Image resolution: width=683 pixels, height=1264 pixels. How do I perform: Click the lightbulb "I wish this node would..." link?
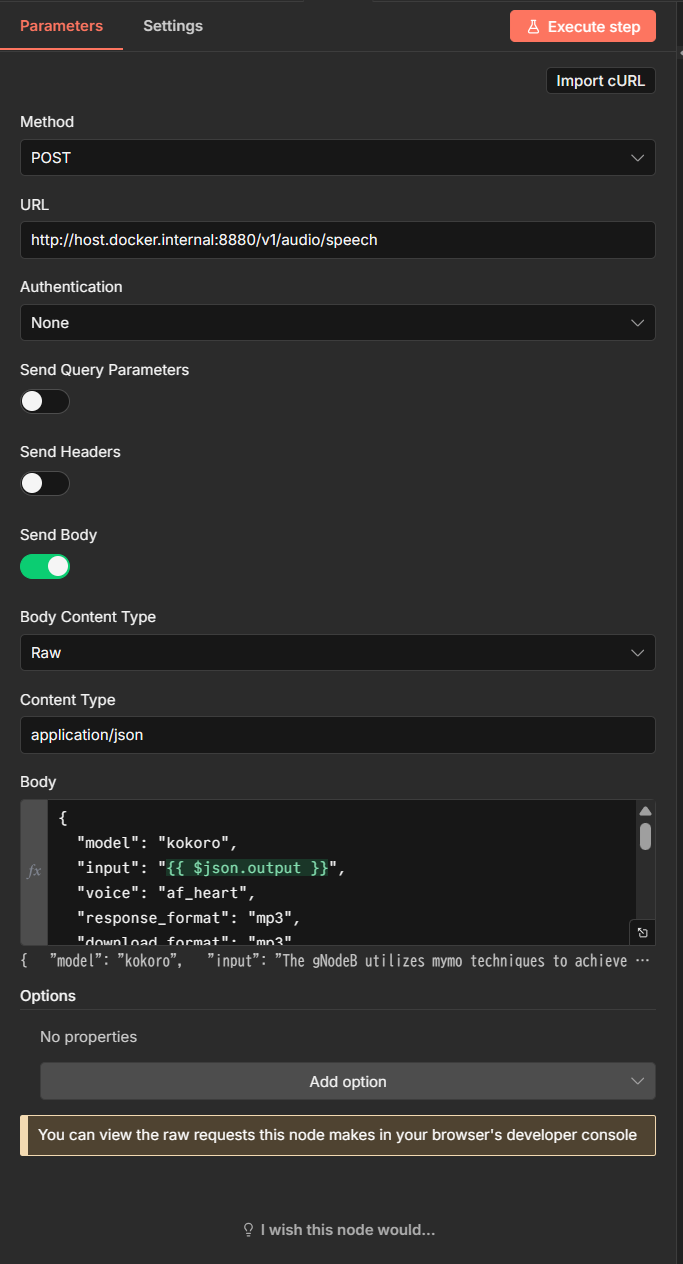click(x=339, y=1230)
